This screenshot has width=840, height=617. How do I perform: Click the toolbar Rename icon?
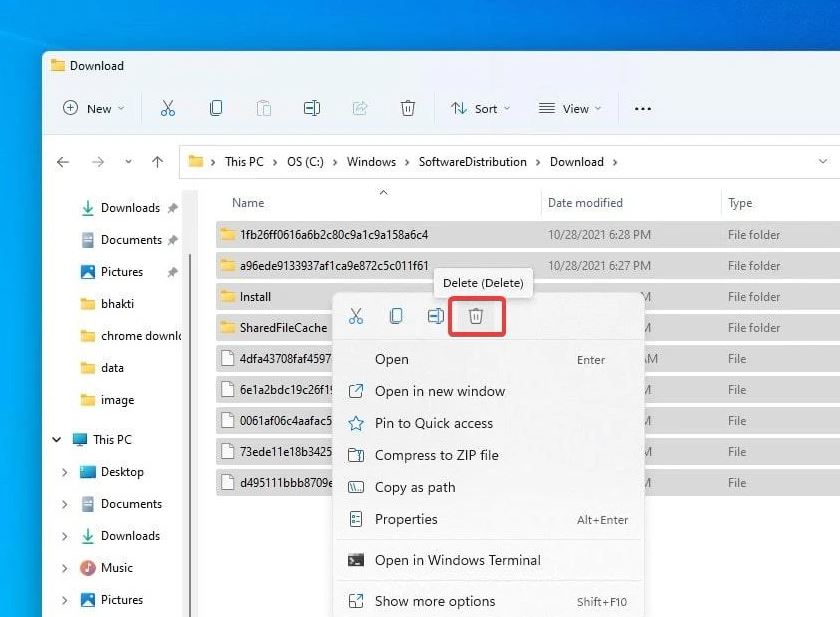click(x=312, y=108)
